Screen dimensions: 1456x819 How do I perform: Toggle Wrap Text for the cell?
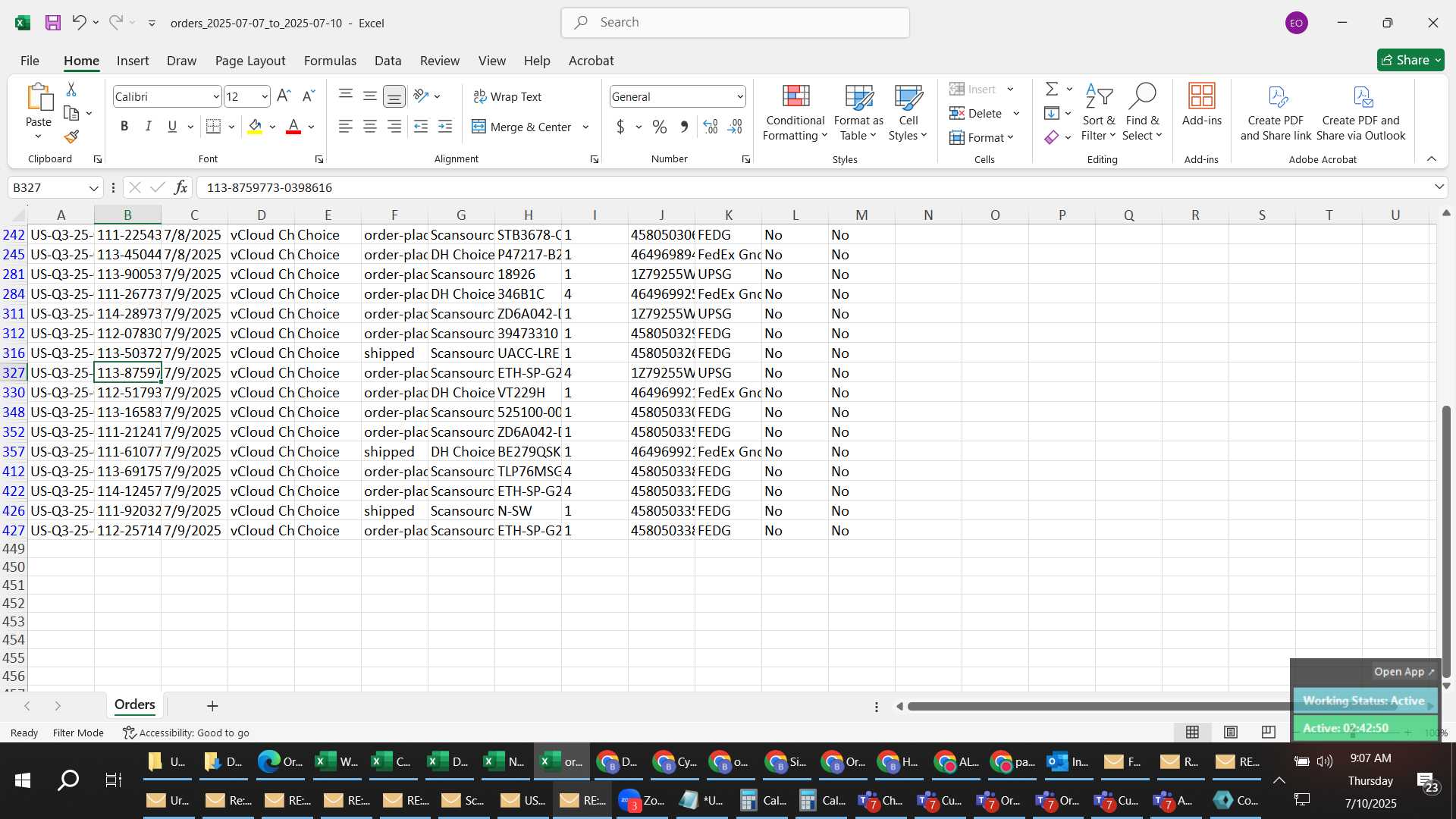coord(507,96)
